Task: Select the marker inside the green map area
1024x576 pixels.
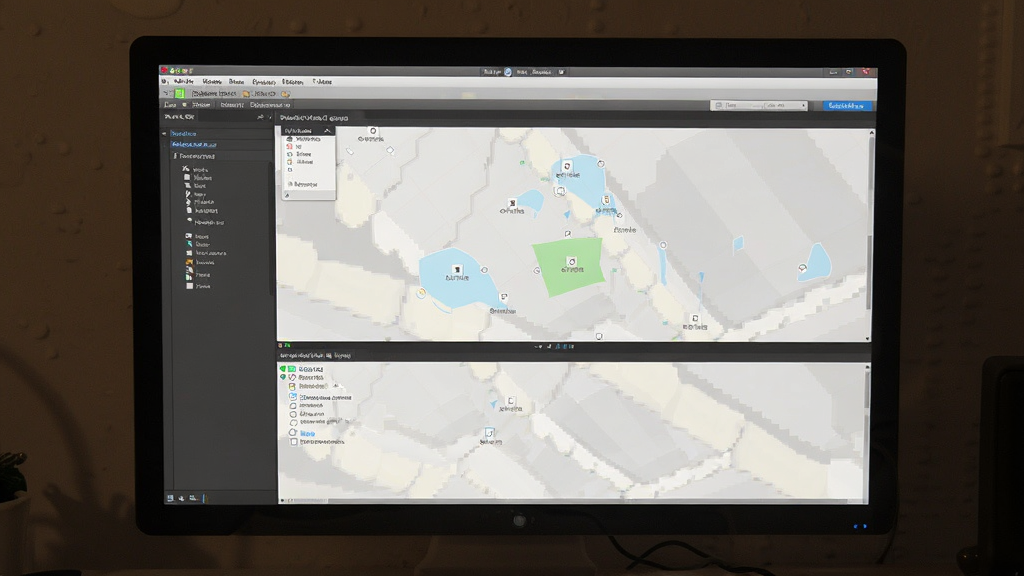Action: tap(571, 262)
